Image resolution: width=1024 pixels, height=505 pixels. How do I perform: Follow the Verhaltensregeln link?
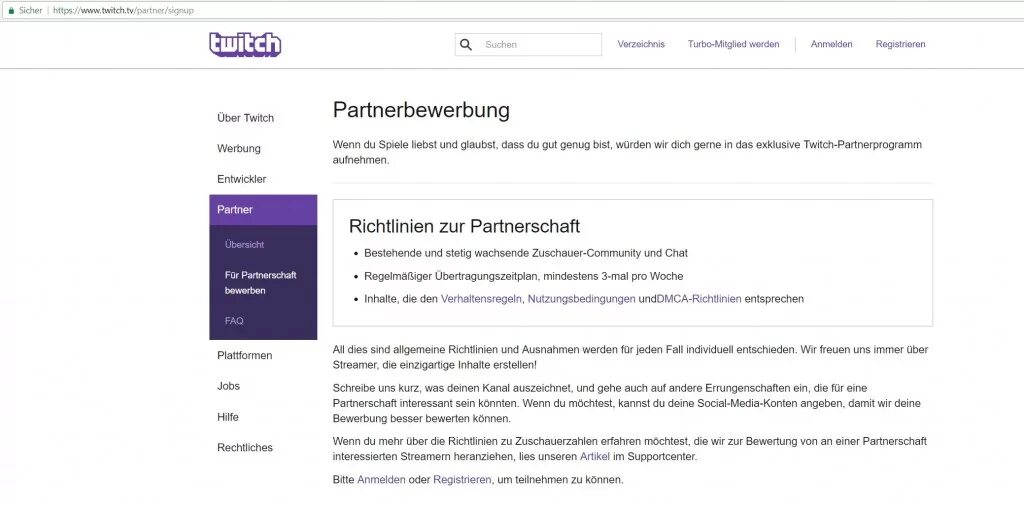[481, 299]
